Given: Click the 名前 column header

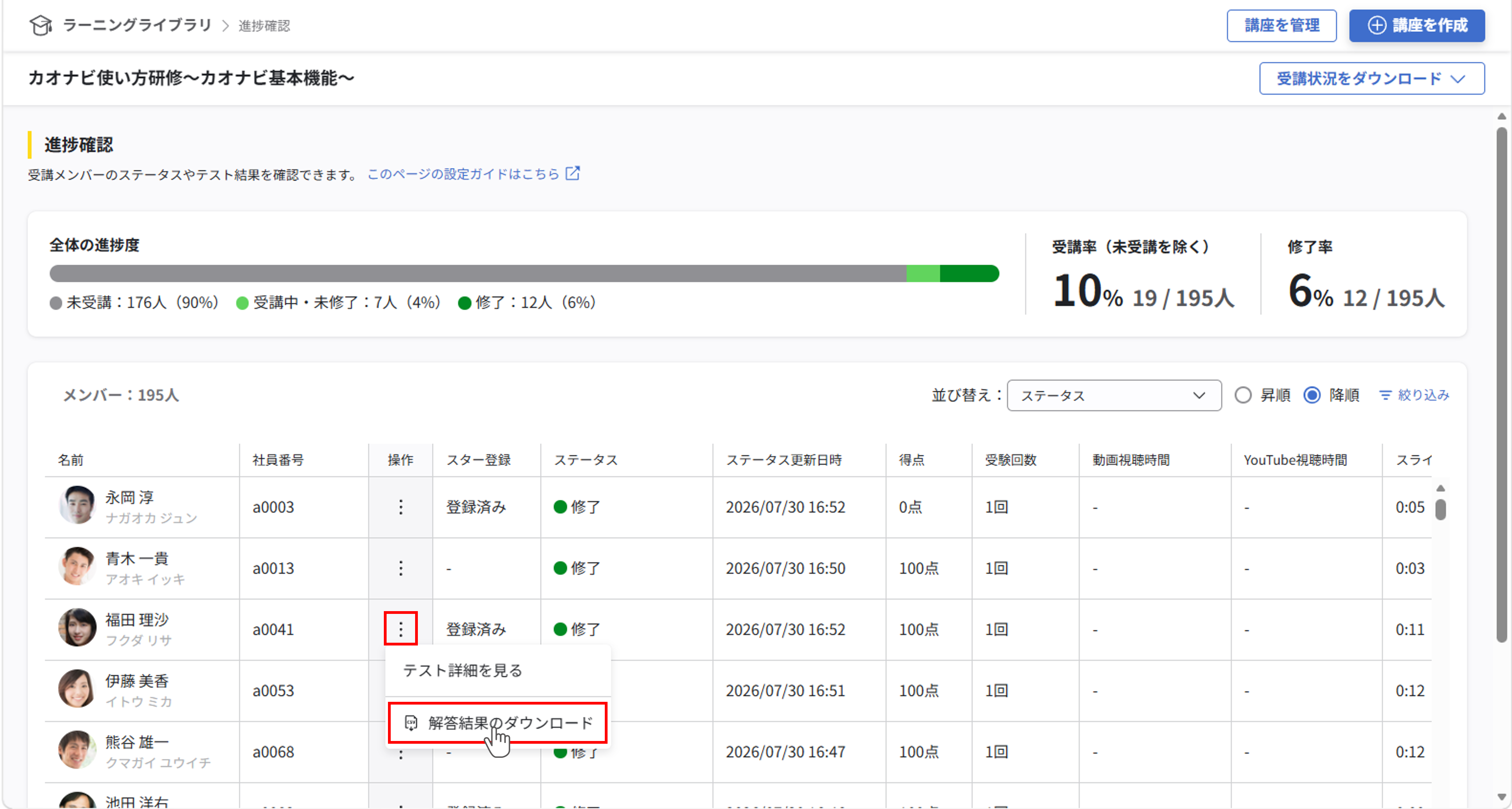Looking at the screenshot, I should click(x=70, y=460).
